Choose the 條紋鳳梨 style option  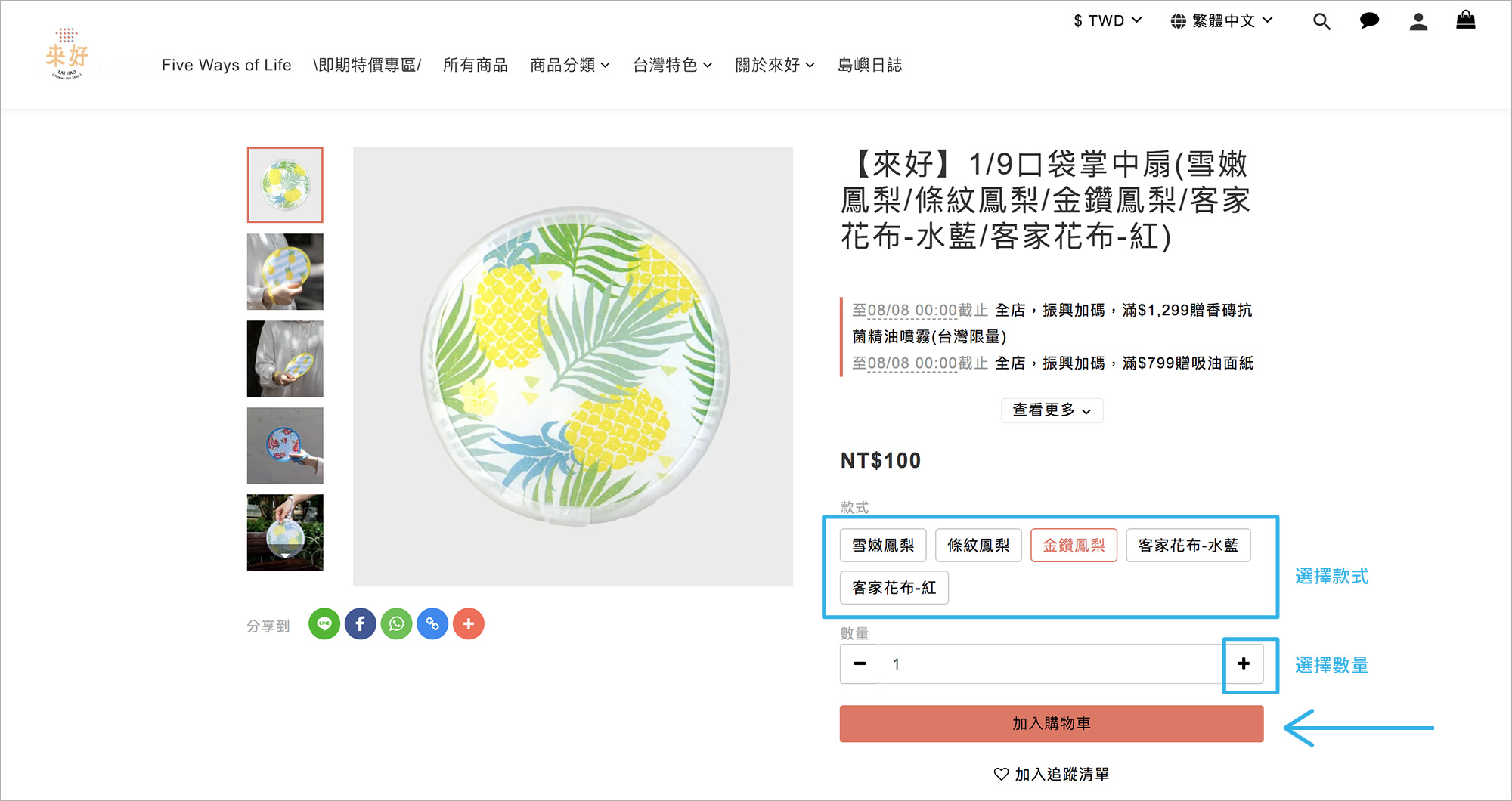978,546
